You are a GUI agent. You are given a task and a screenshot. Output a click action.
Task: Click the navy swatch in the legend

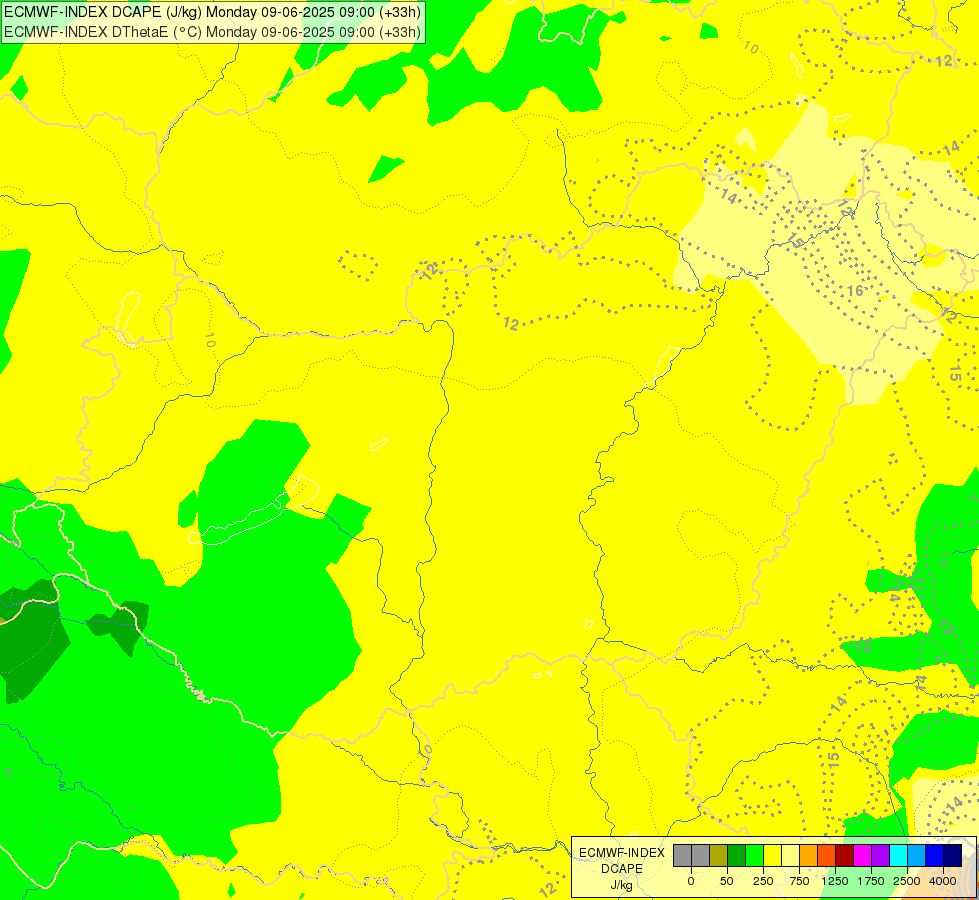[952, 855]
